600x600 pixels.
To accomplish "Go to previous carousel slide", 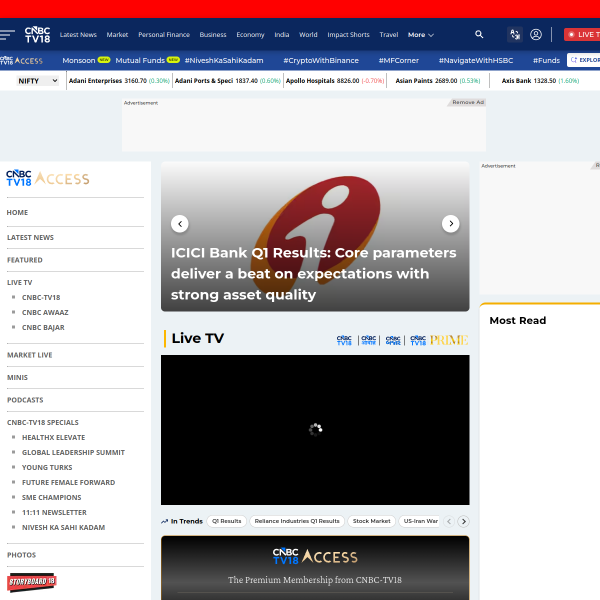I will coord(180,224).
